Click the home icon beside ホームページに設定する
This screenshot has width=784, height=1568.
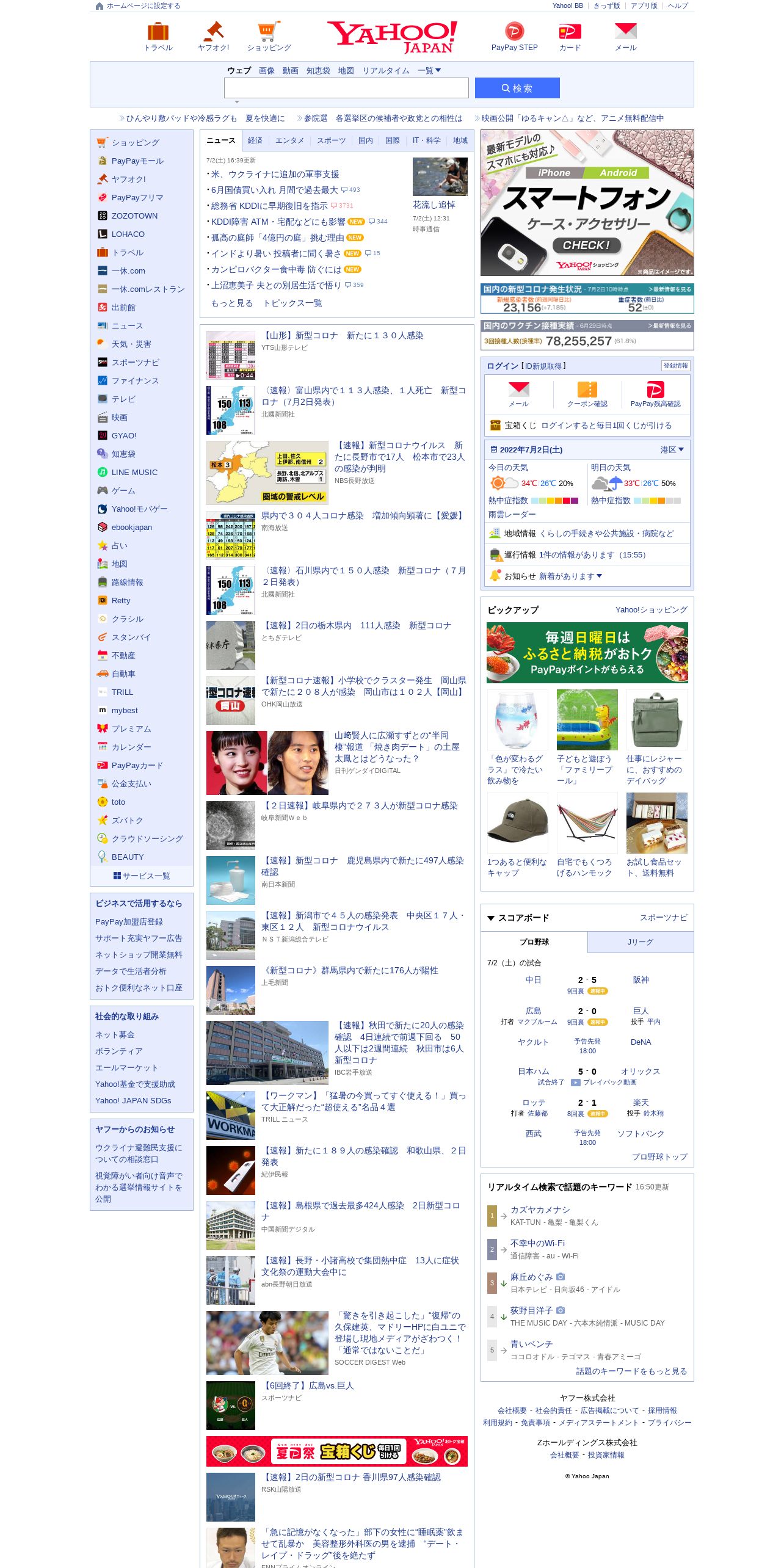point(100,6)
